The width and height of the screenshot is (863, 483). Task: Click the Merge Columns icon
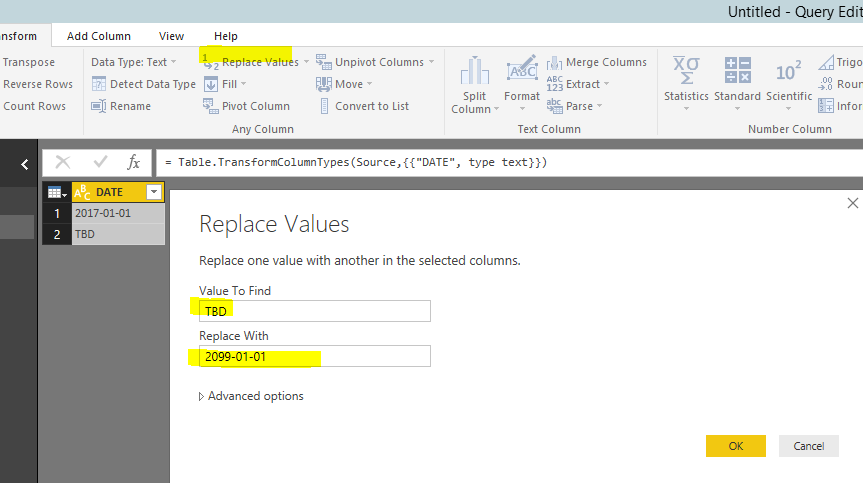555,62
